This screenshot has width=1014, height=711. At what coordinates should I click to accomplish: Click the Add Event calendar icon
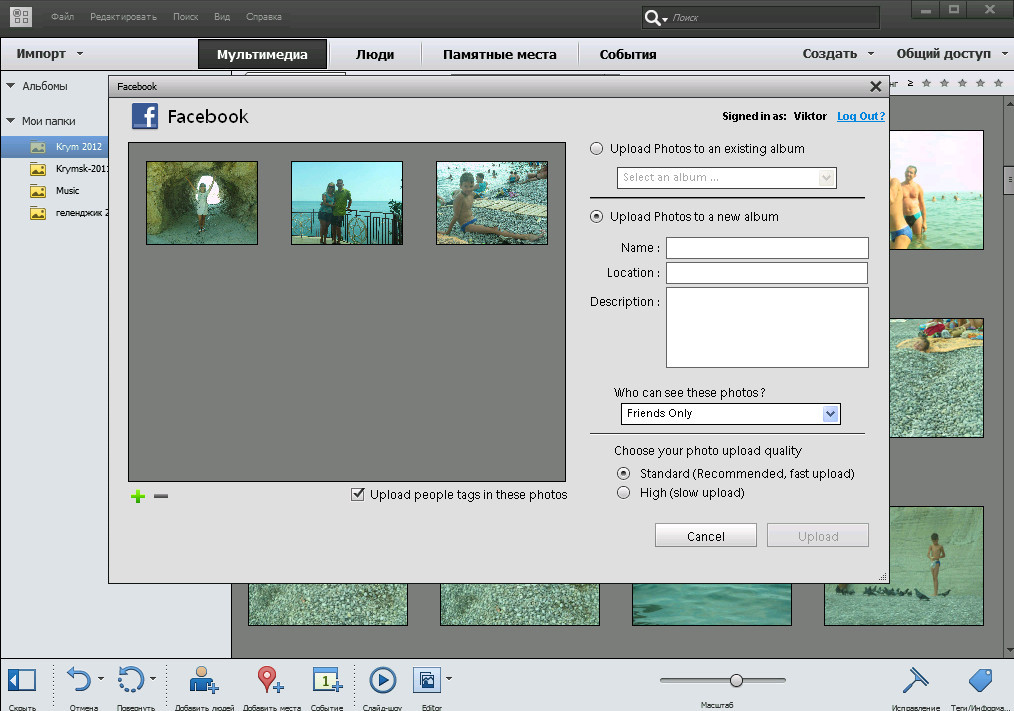[x=327, y=680]
